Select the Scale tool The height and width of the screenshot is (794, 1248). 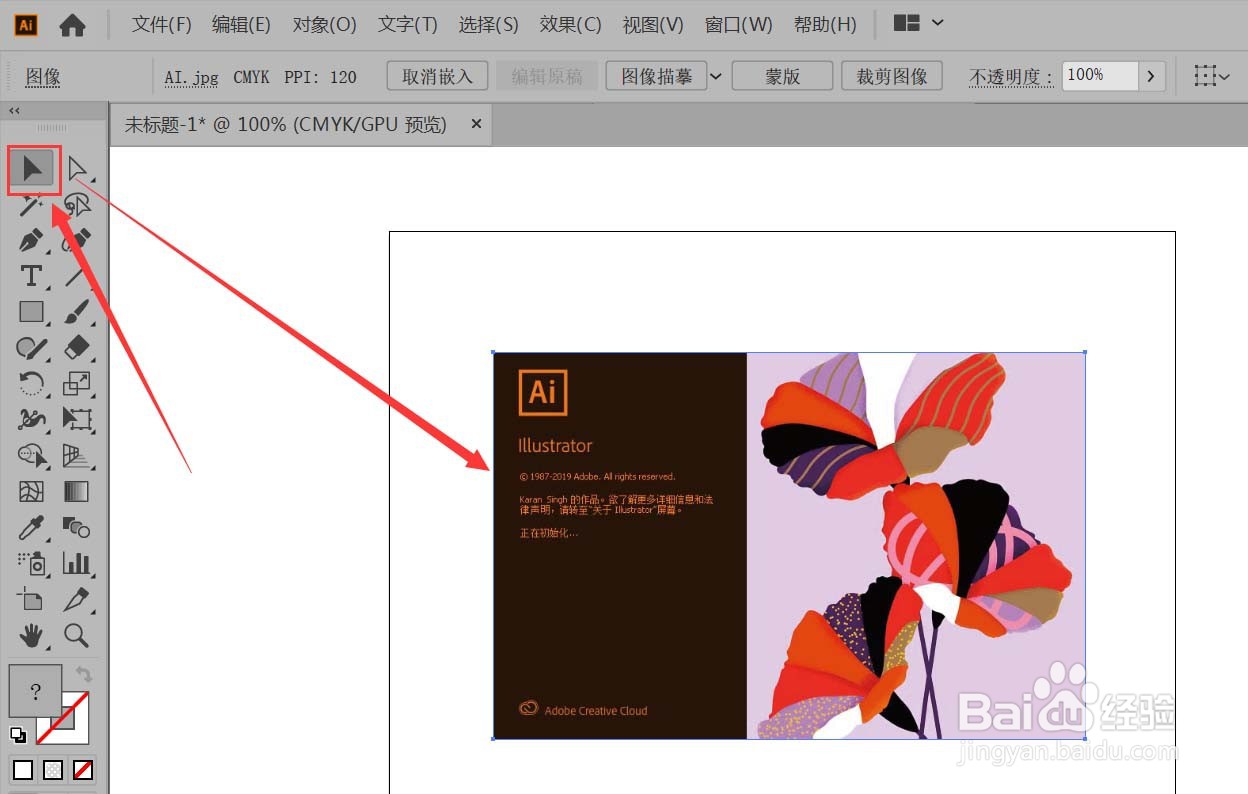78,383
